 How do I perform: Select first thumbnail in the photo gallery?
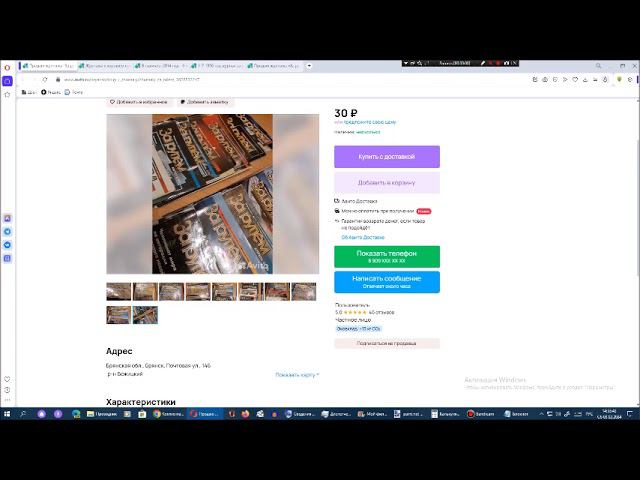(x=119, y=292)
